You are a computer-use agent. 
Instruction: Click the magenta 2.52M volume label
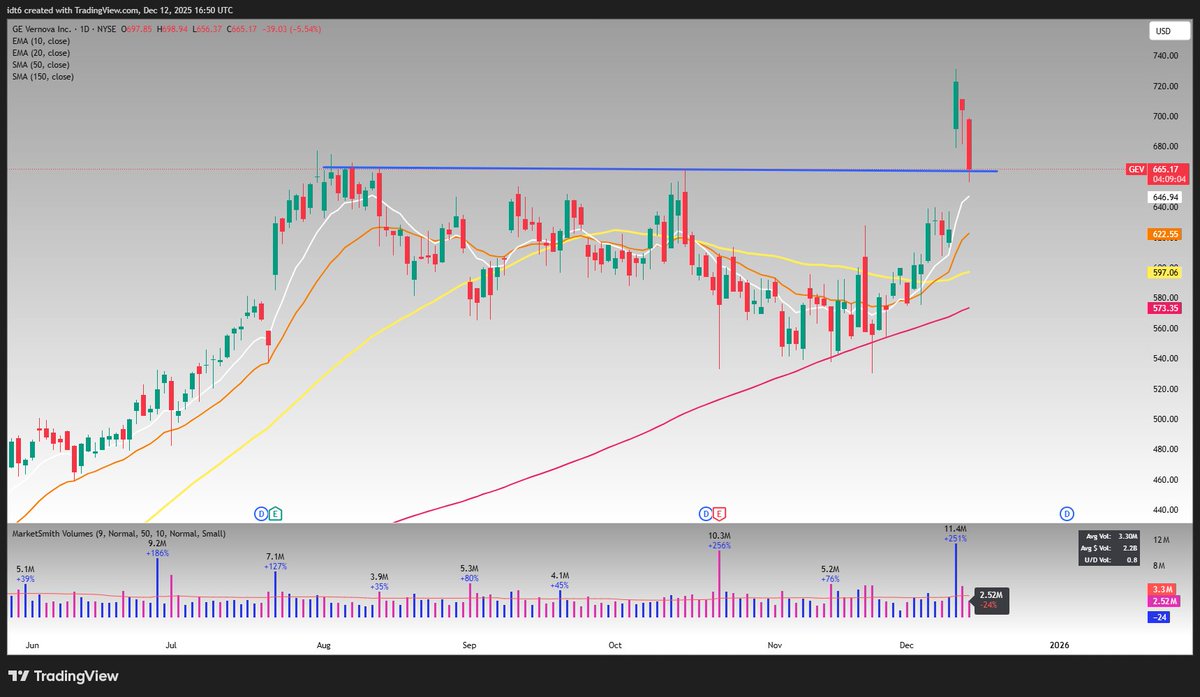[x=1162, y=600]
